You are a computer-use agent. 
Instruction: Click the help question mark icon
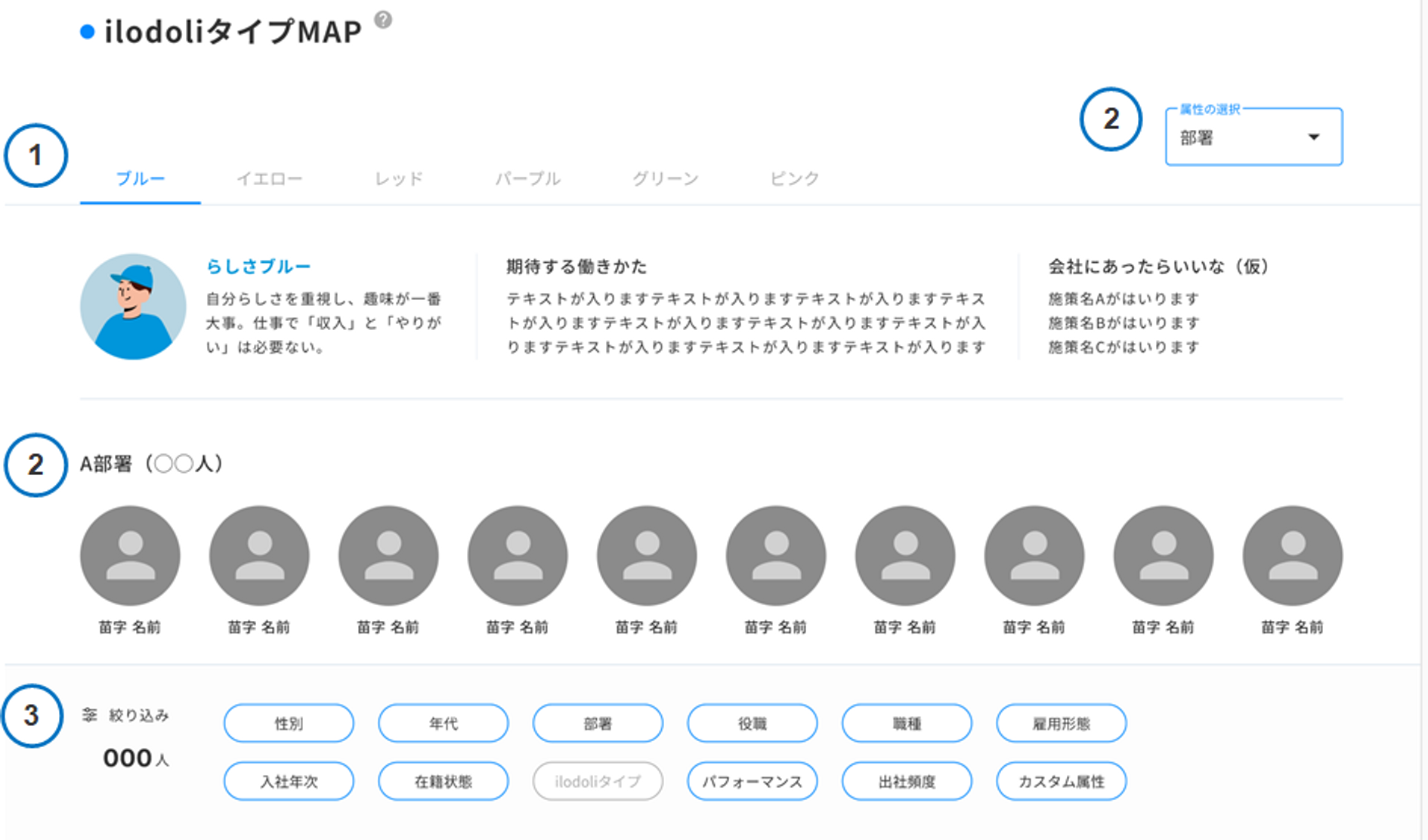coord(383,20)
